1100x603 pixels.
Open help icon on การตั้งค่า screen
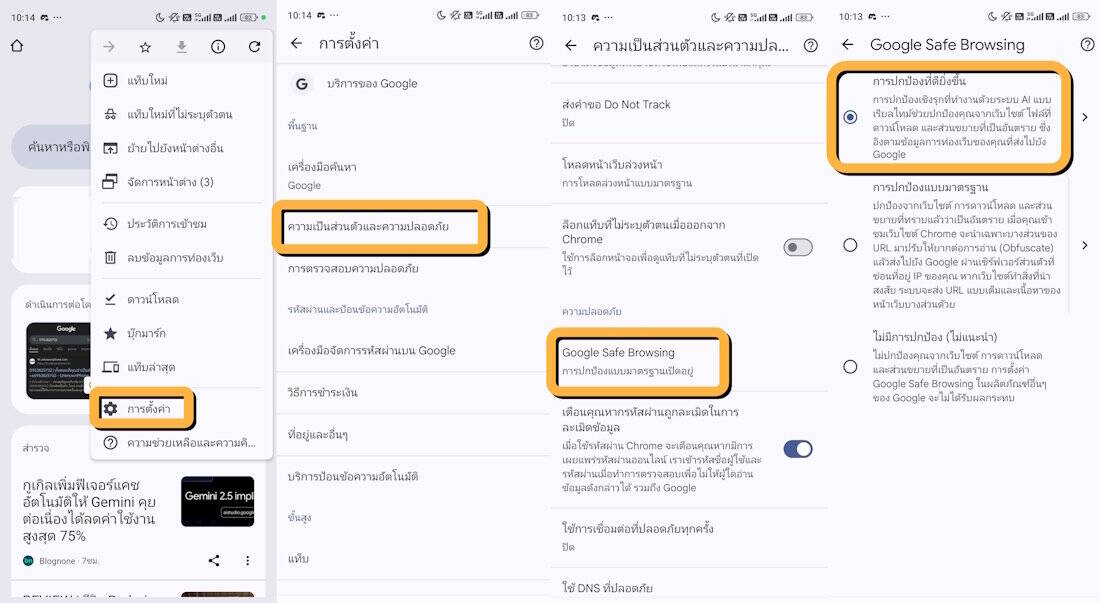coord(536,43)
